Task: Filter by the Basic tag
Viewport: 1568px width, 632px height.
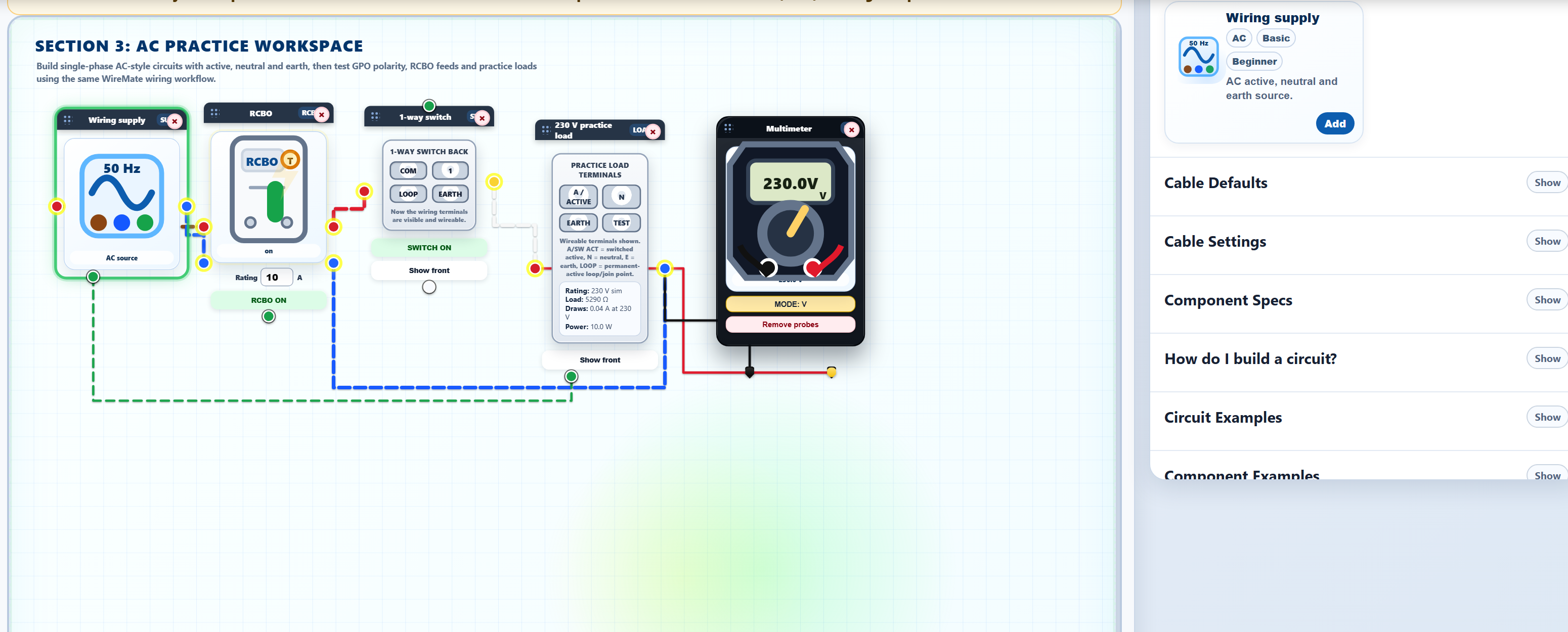Action: coord(1275,38)
